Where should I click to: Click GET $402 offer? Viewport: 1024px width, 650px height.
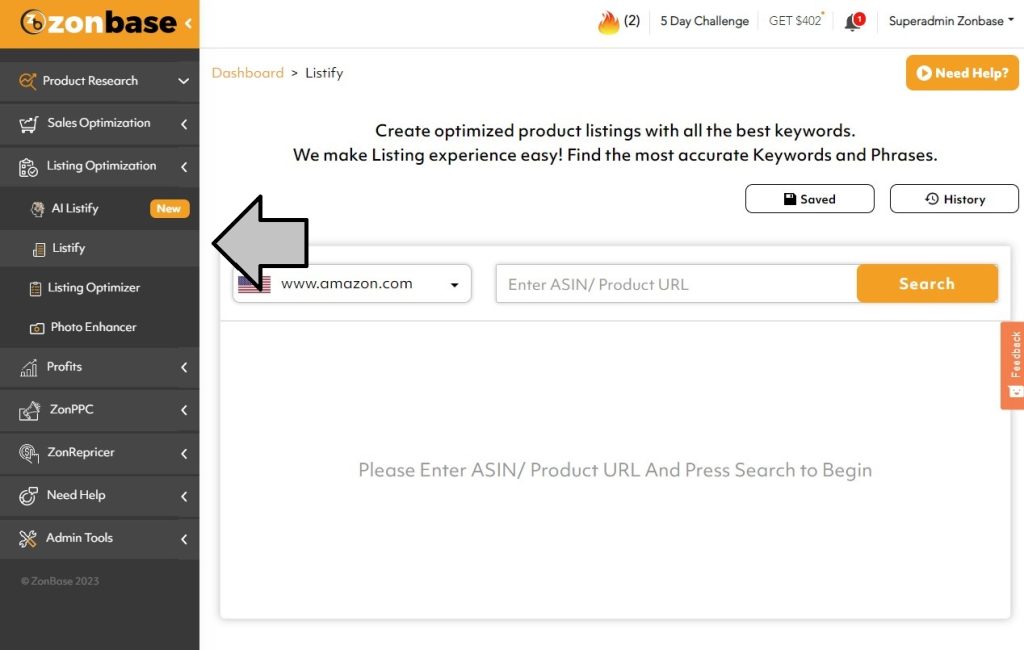796,20
